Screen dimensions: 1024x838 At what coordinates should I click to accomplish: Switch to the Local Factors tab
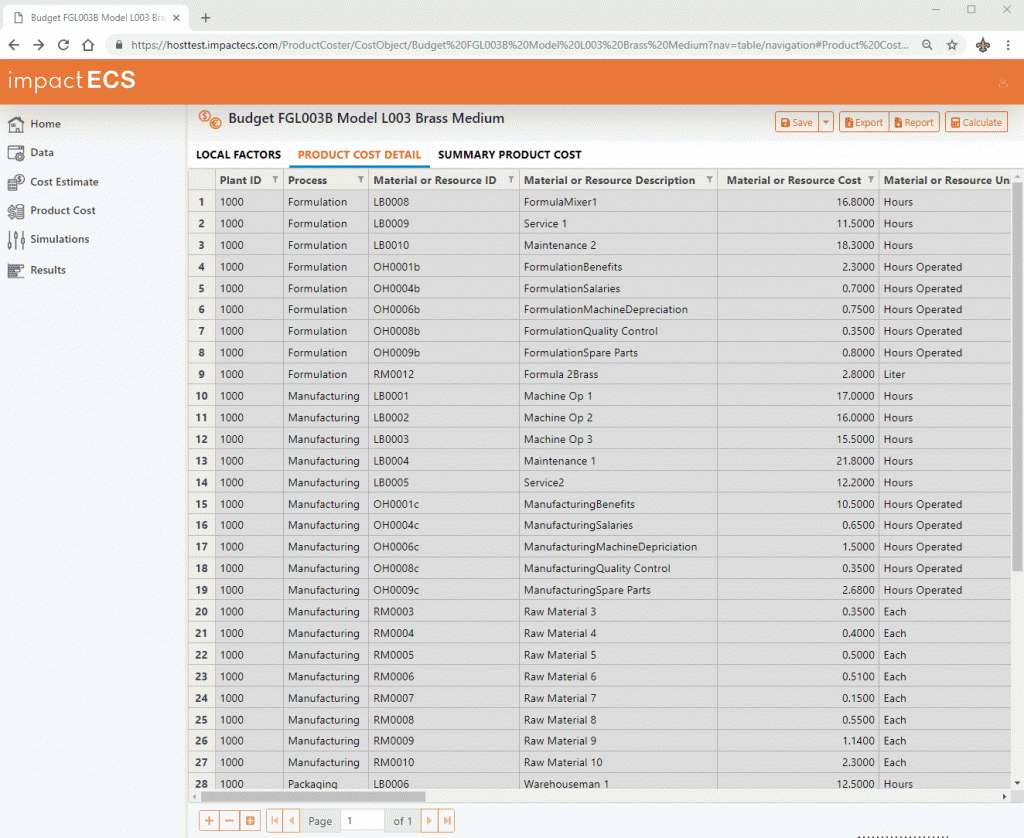(238, 155)
